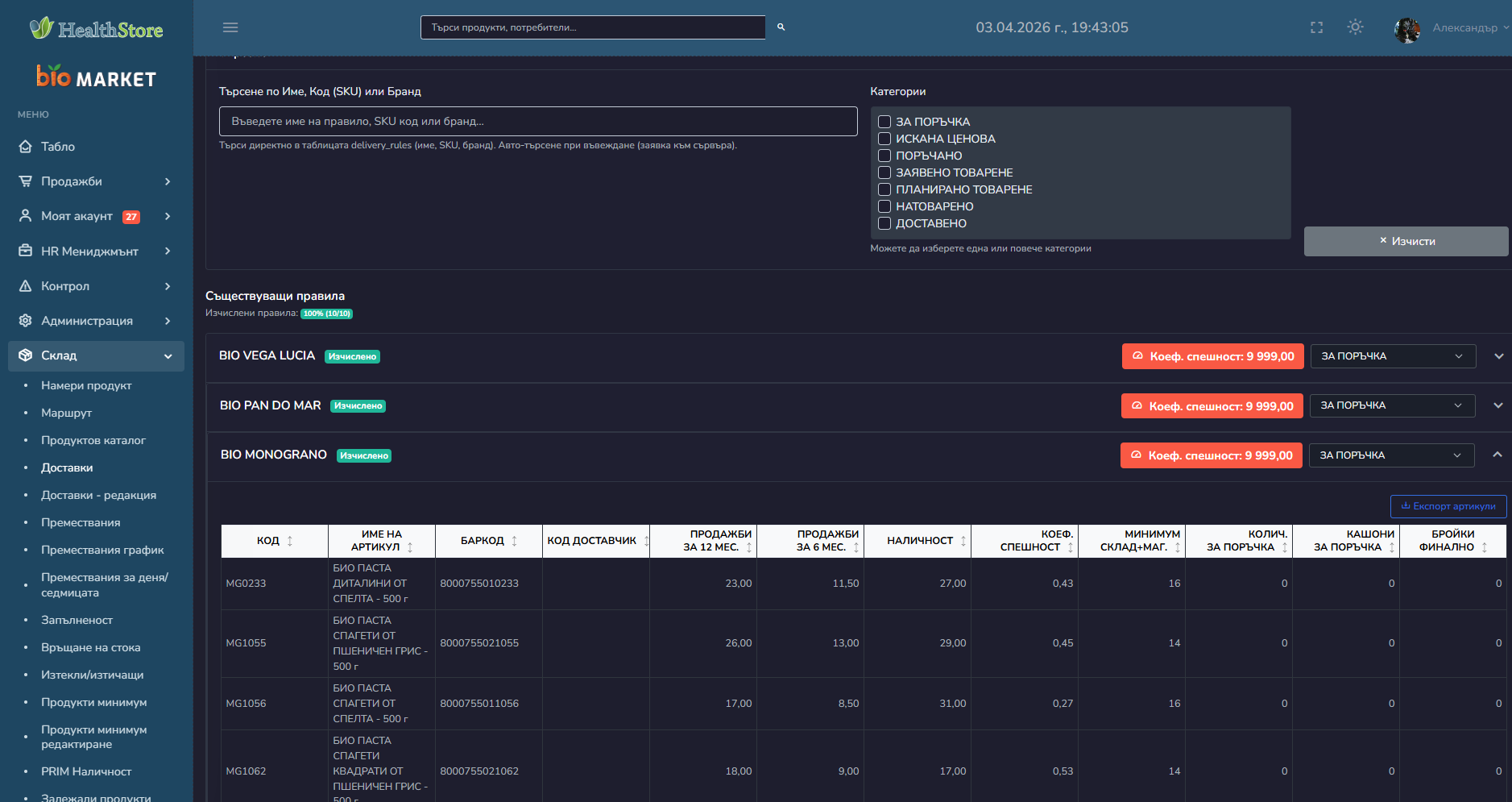The image size is (1512, 802).
Task: Click the Табло home icon
Action: 26,147
